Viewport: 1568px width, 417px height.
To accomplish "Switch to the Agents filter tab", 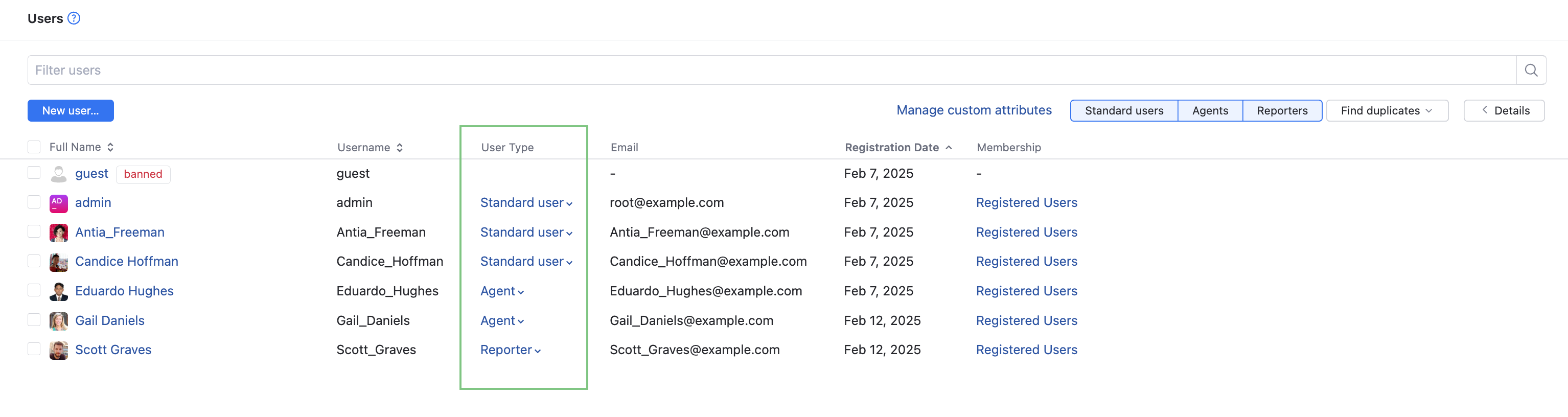I will 1210,111.
